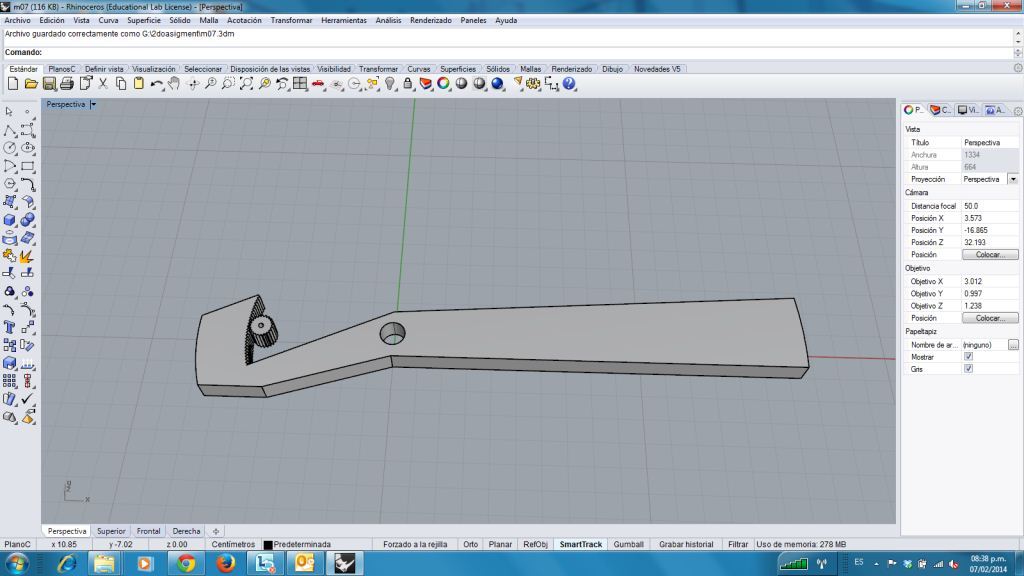
Task: Click PlanoC coordinate mode in status bar
Action: (18, 544)
